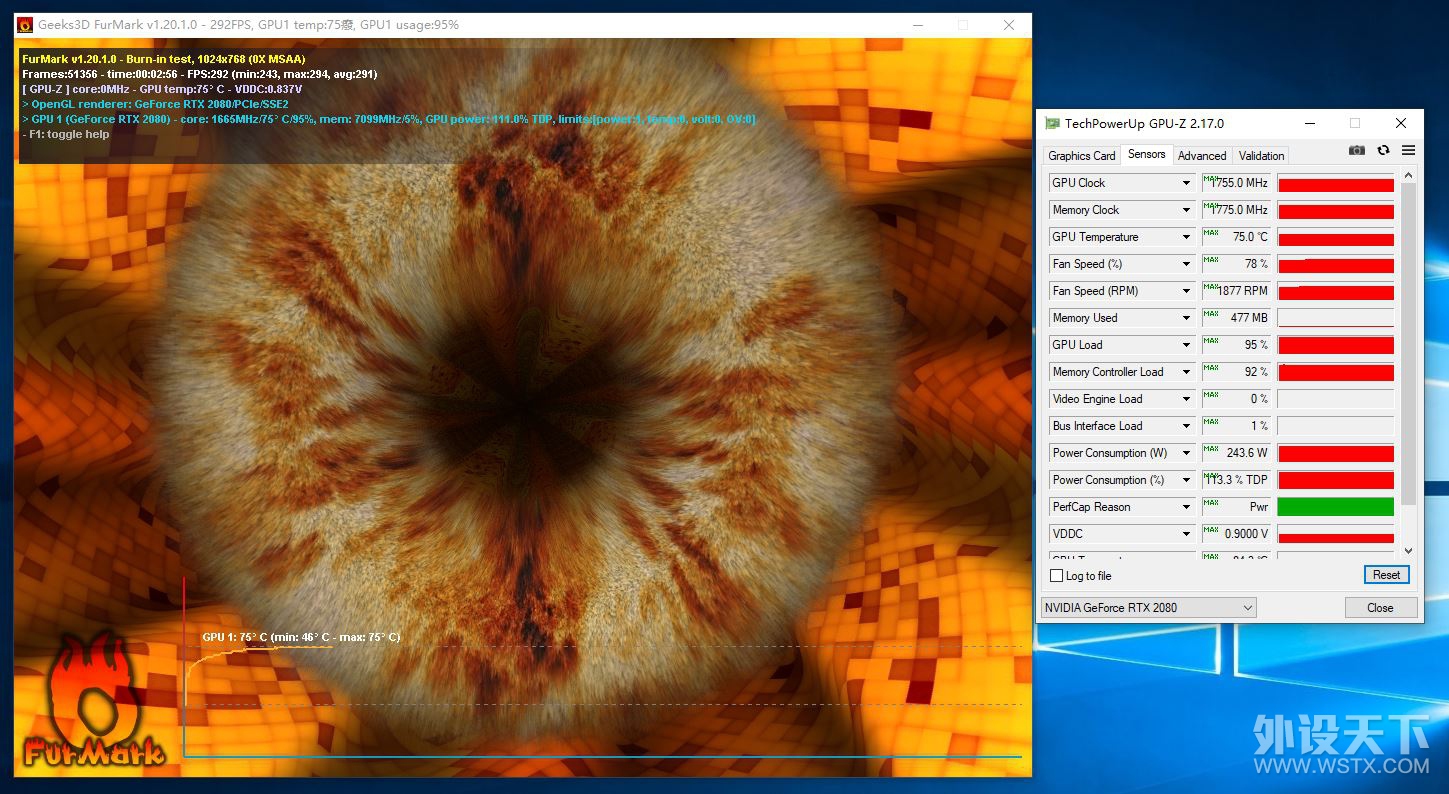The image size is (1449, 794).
Task: Click the Close button in GPU-Z
Action: [1380, 608]
